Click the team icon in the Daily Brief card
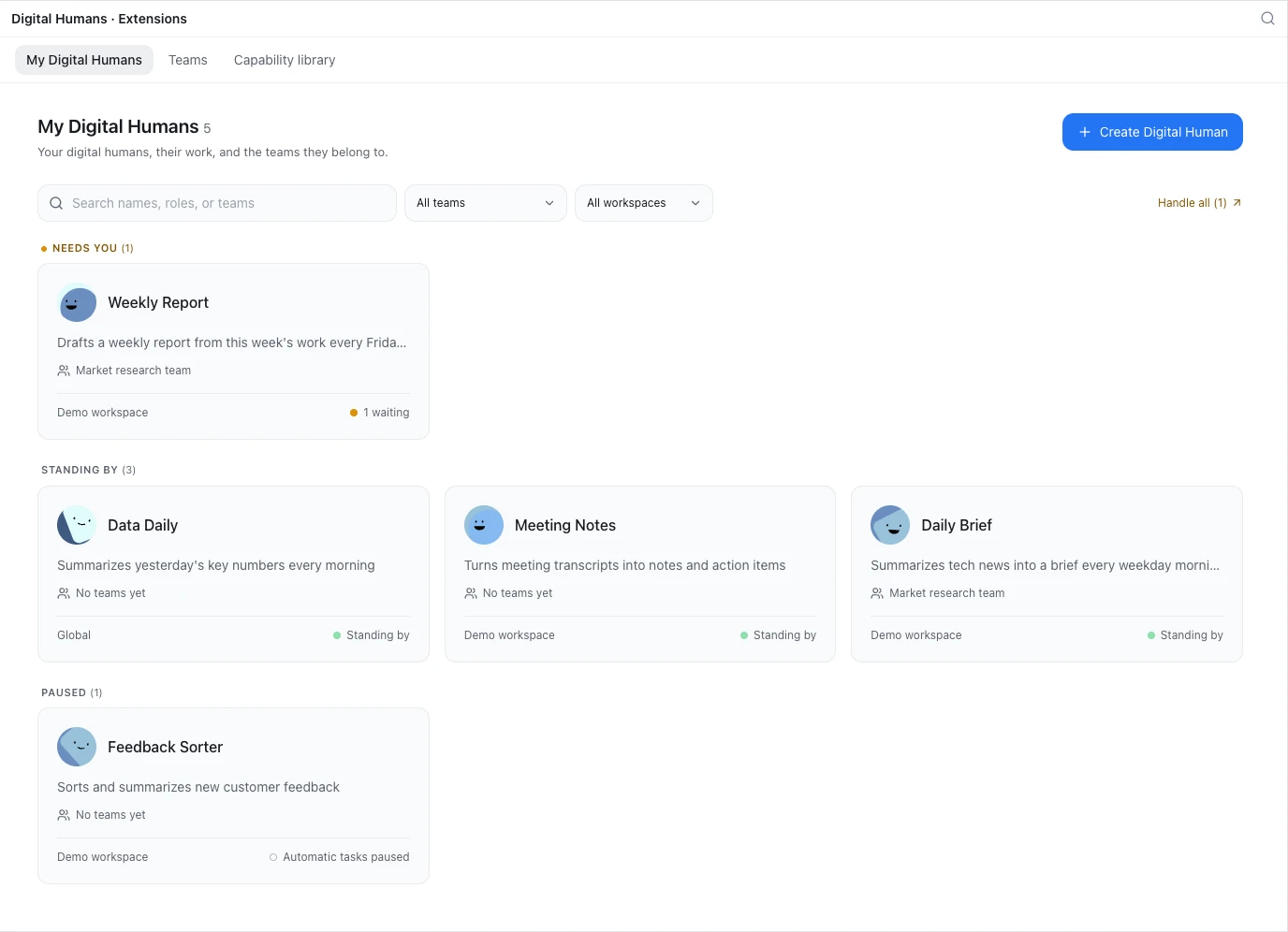The height and width of the screenshot is (932, 1288). pyautogui.click(x=877, y=593)
